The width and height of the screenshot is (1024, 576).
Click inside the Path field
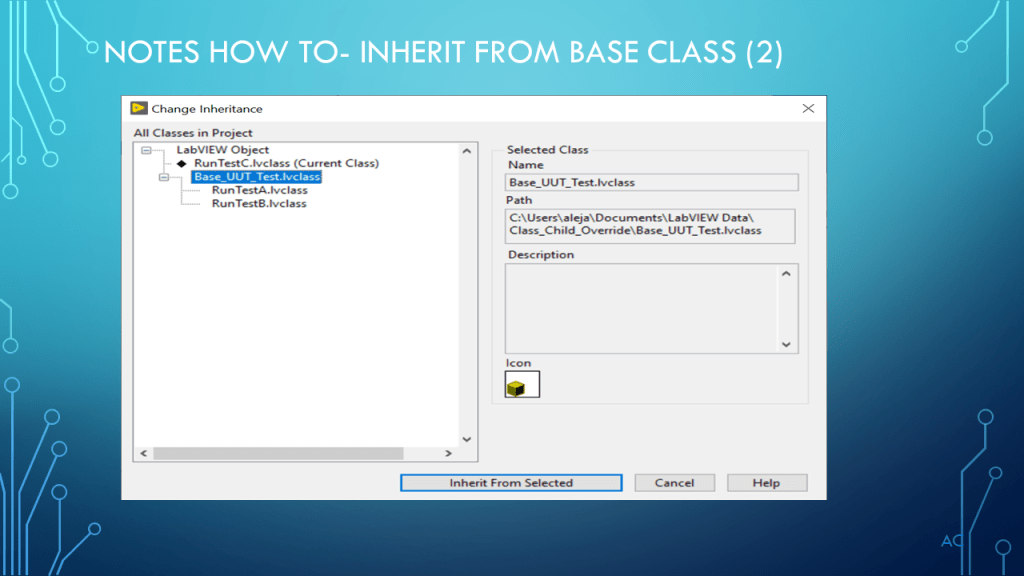pyautogui.click(x=650, y=225)
